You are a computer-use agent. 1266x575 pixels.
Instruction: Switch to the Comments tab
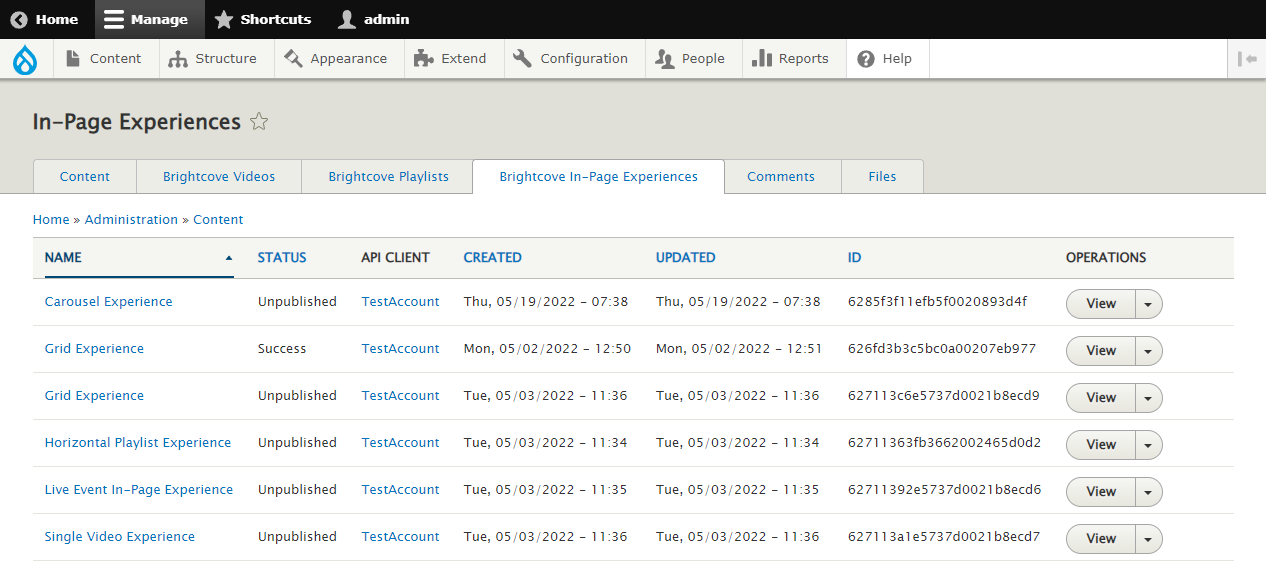[781, 177]
